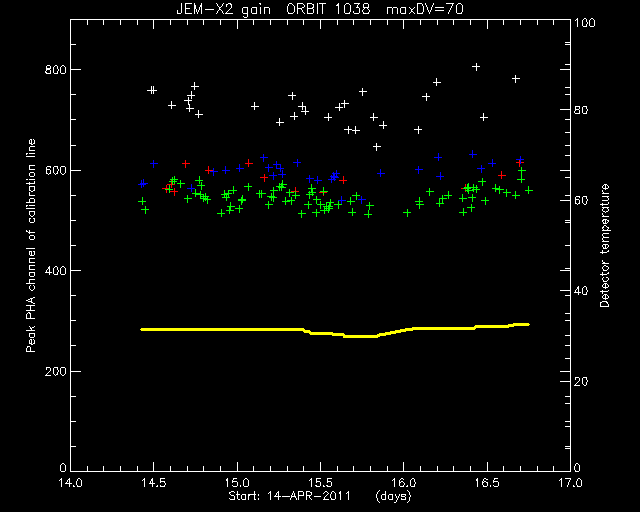The height and width of the screenshot is (512, 640).
Task: Click the yellow detector temperature curve
Action: [335, 330]
